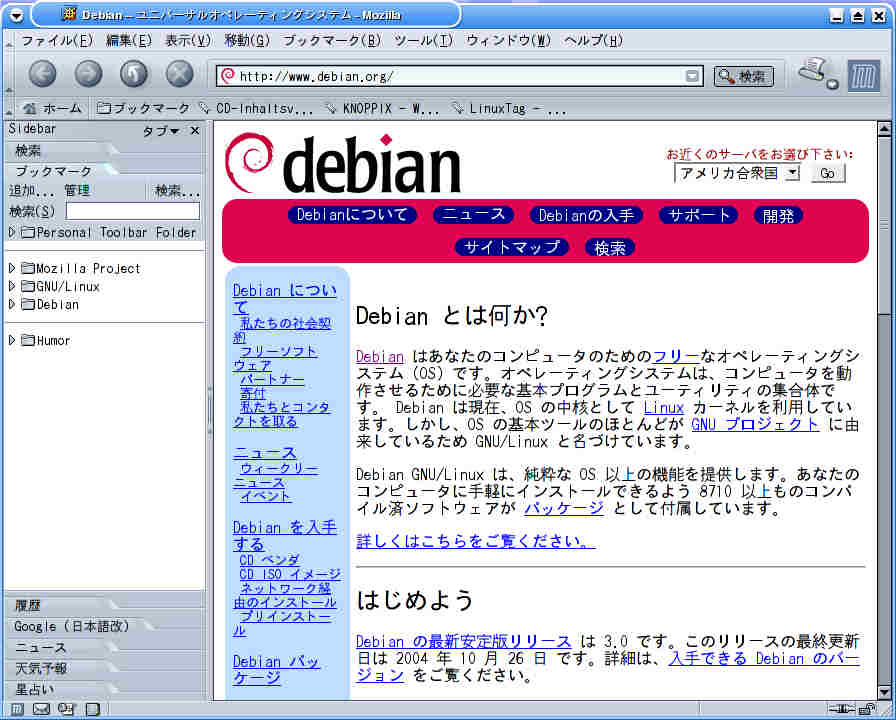This screenshot has height=720, width=896.
Task: Click the サポート navigation button
Action: (699, 215)
